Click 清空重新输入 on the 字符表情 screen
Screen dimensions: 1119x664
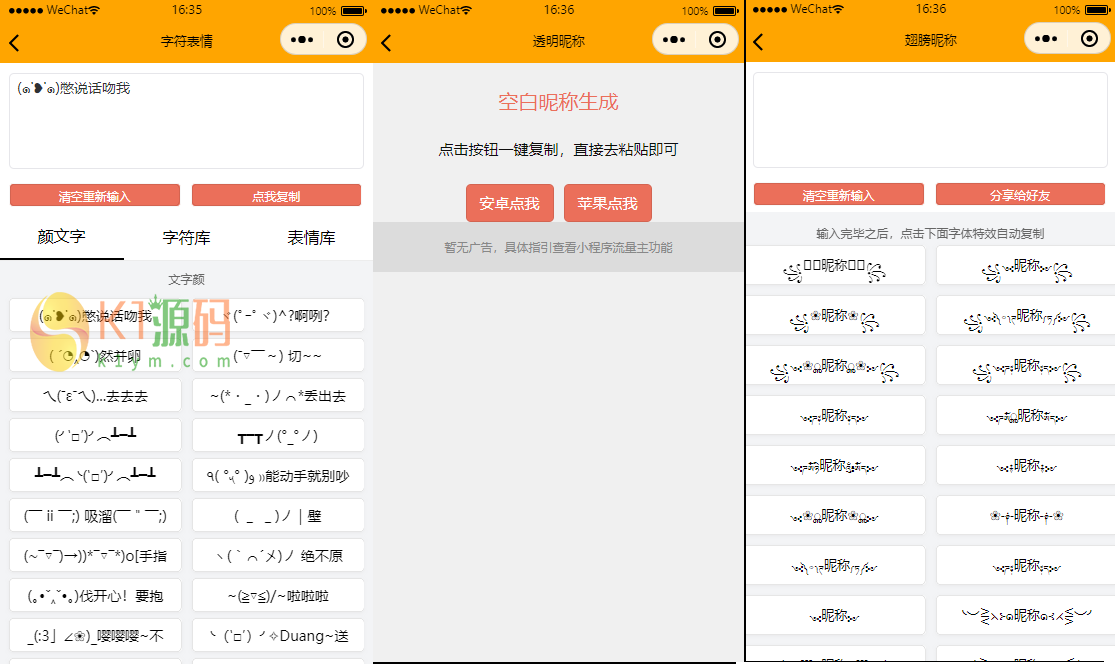pos(95,196)
